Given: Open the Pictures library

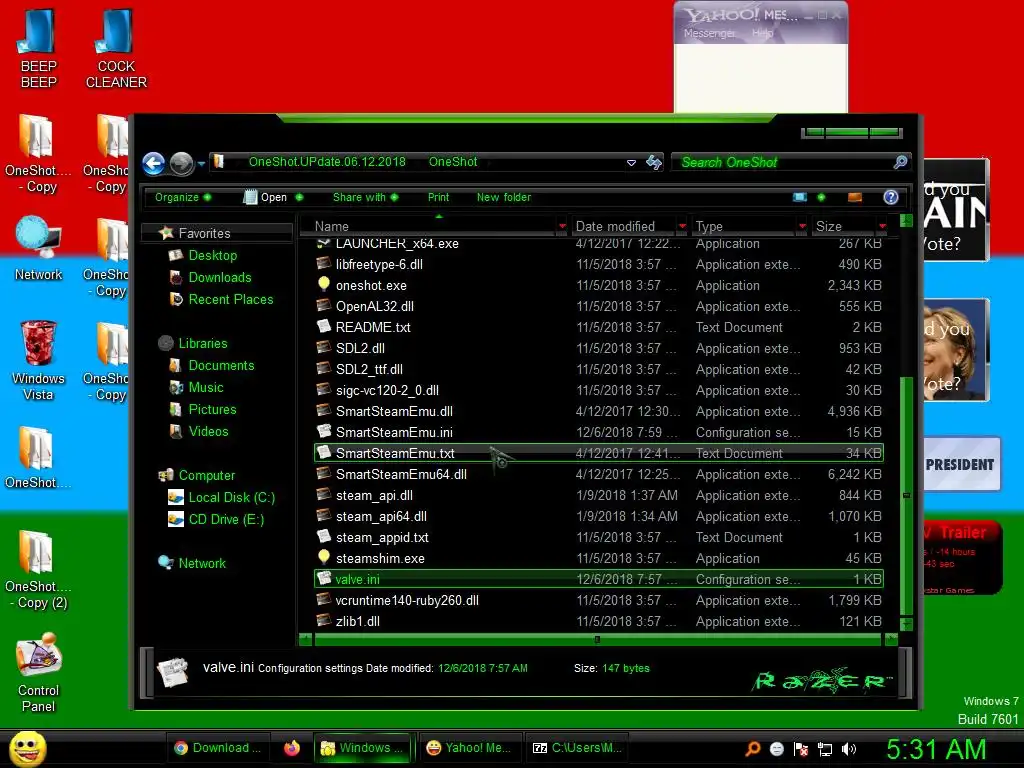Looking at the screenshot, I should coord(212,409).
